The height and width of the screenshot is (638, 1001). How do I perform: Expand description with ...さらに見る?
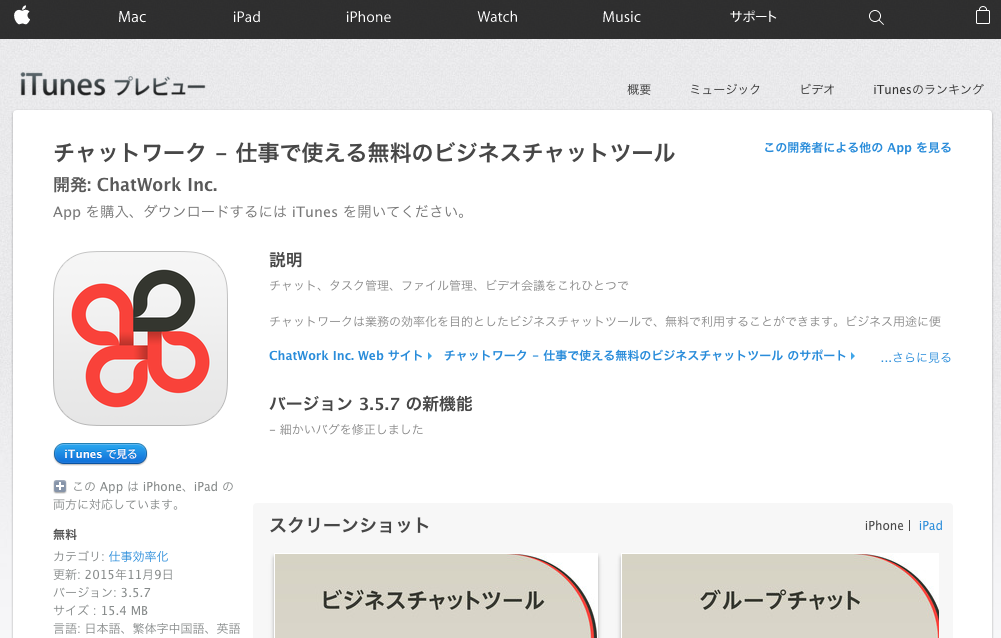coord(916,358)
